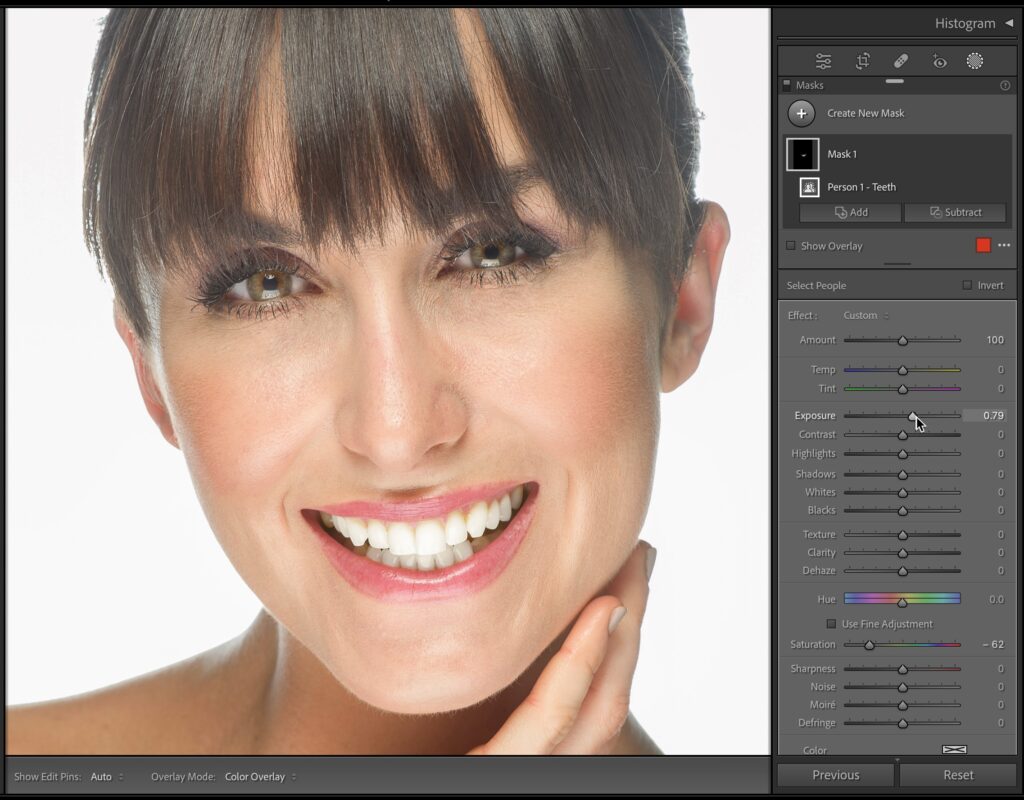Image resolution: width=1024 pixels, height=800 pixels.
Task: Open the Red Eye correction tool
Action: pos(938,61)
